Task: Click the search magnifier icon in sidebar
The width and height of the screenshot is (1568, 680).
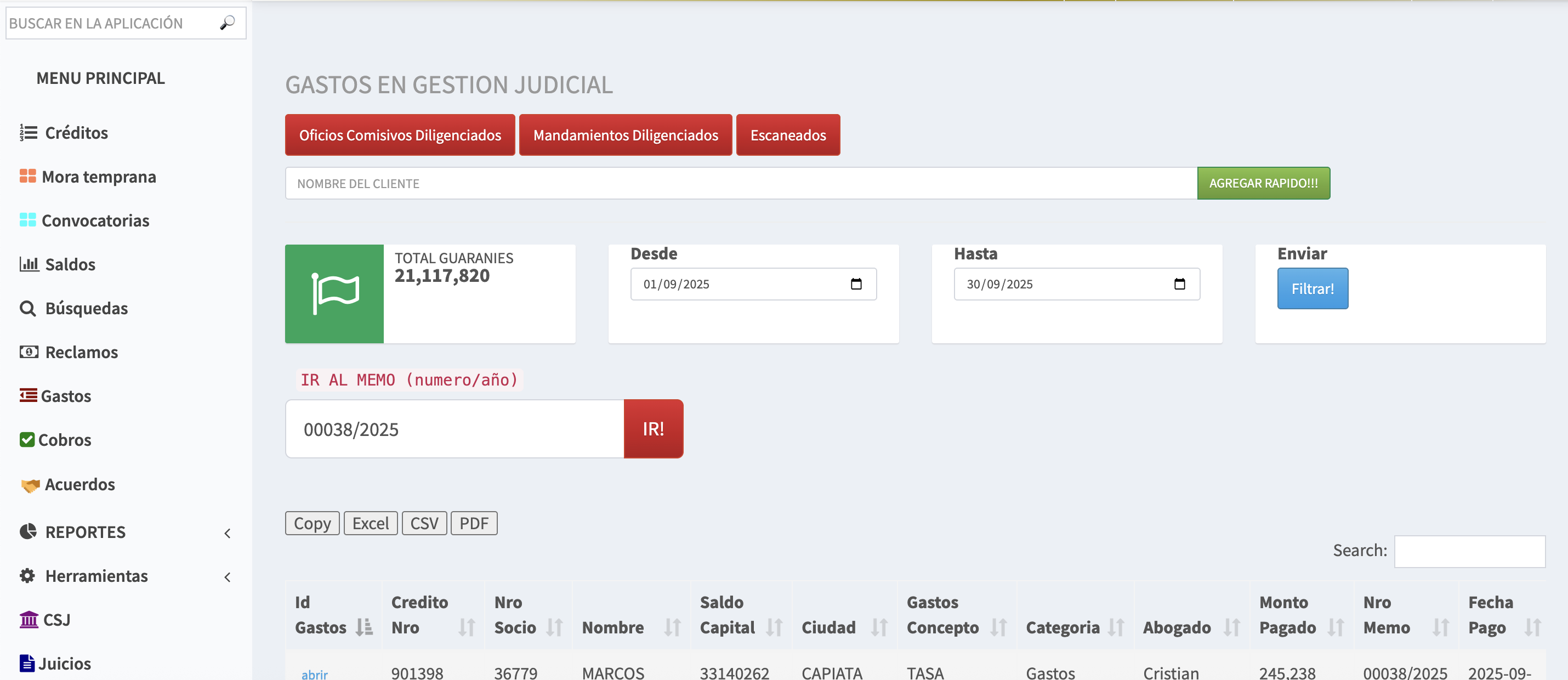Action: 227,22
